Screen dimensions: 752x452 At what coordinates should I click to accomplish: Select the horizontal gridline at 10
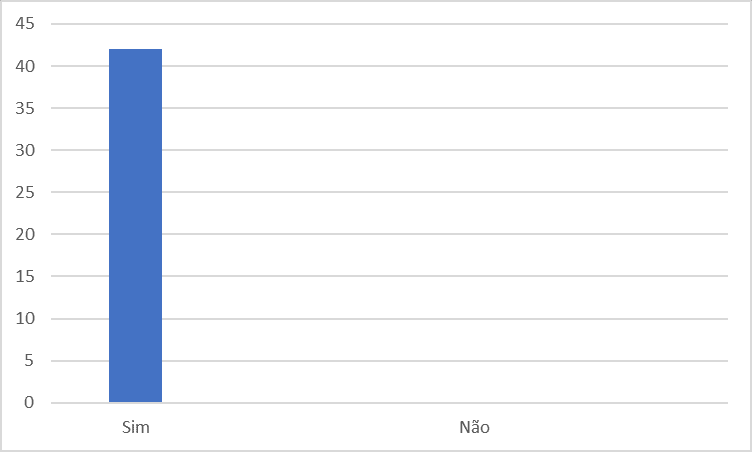[x=400, y=319]
